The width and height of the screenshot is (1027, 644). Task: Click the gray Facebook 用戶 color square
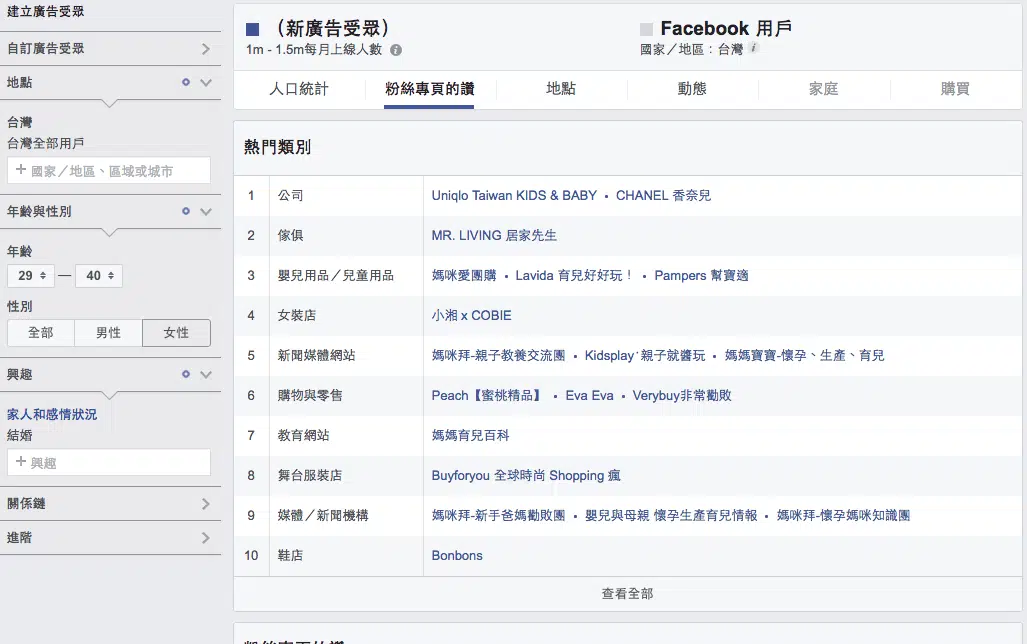pyautogui.click(x=646, y=29)
